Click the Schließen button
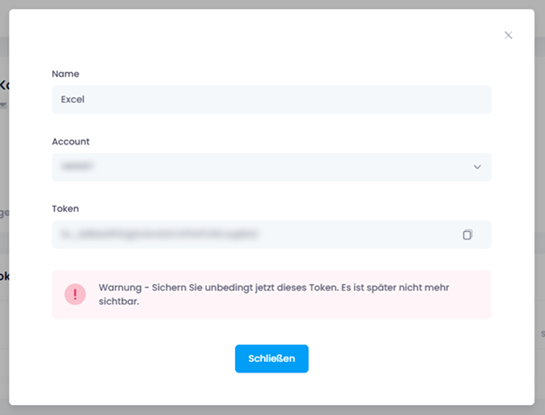 point(271,359)
